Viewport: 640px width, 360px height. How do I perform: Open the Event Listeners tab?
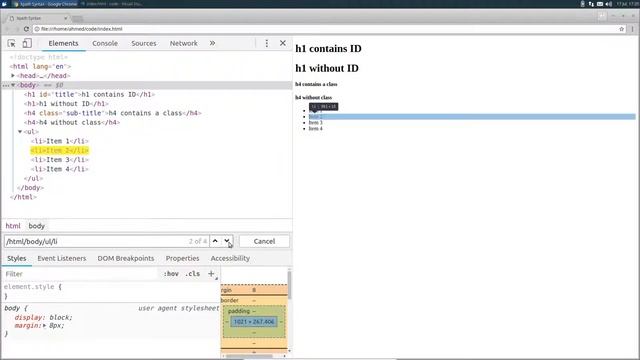click(x=62, y=258)
